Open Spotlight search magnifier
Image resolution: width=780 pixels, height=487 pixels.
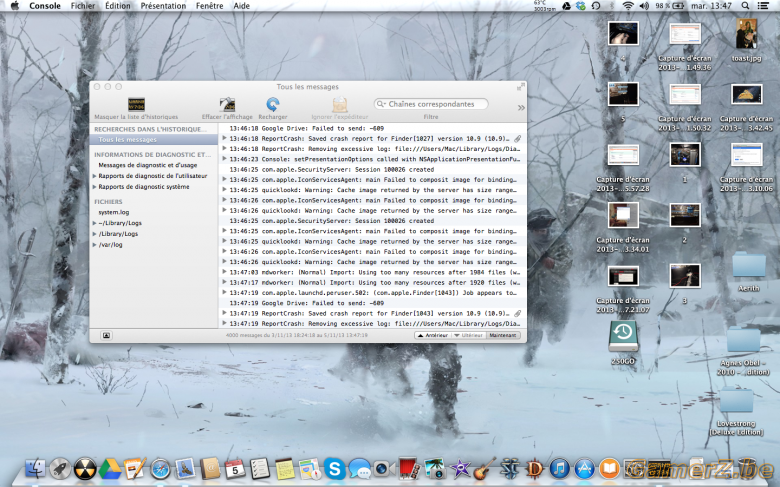(x=745, y=6)
